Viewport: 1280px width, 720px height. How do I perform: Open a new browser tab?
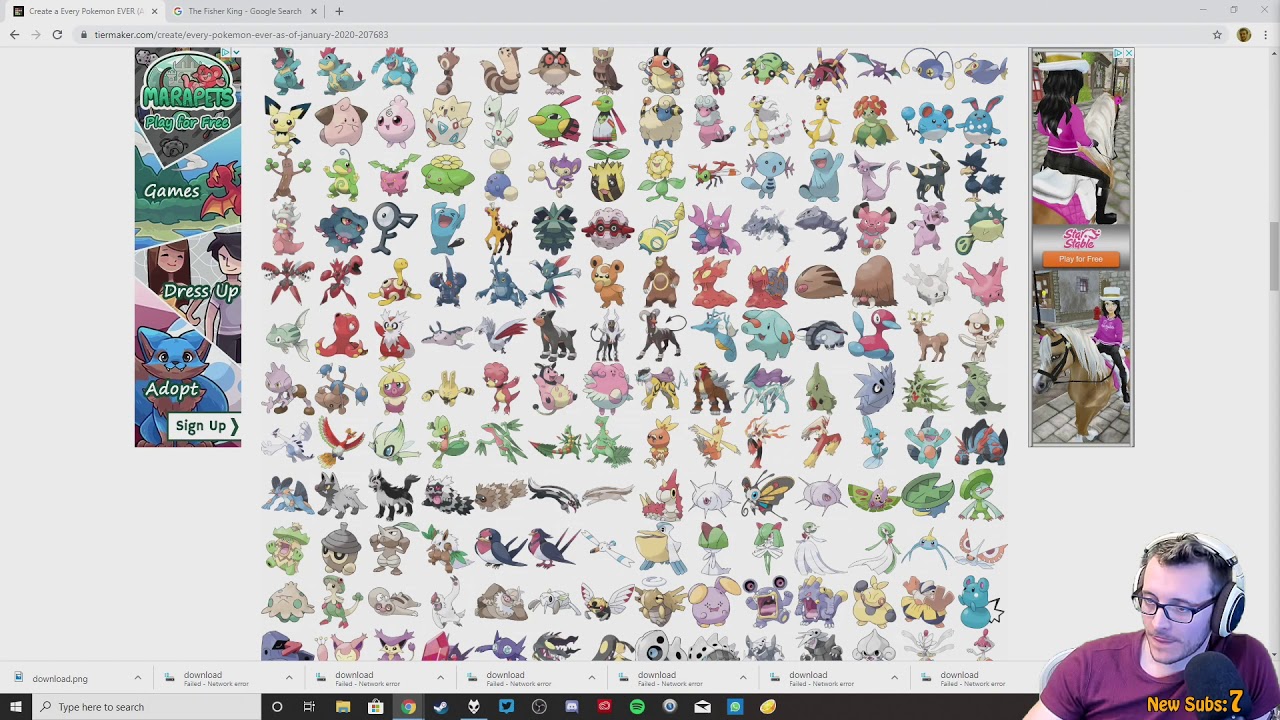click(x=339, y=11)
